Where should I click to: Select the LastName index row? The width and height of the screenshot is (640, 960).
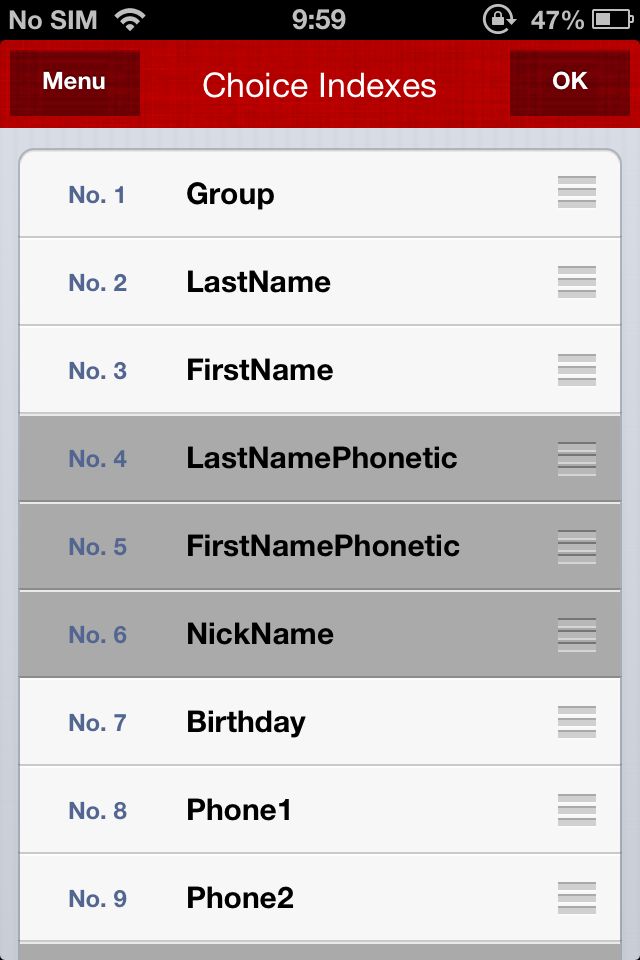tap(320, 282)
